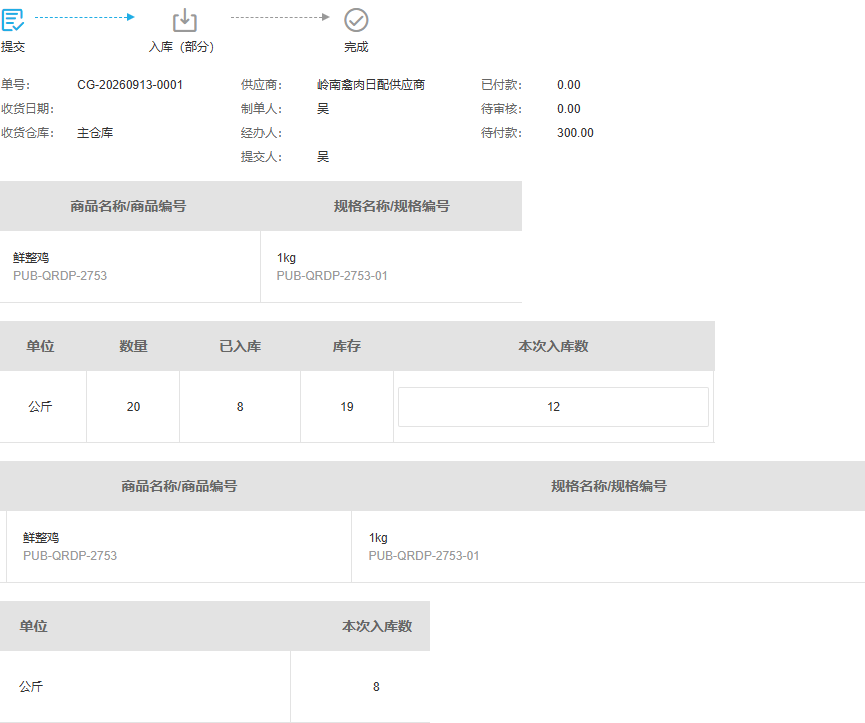
Task: Click the 数量 cell showing 20
Action: (134, 407)
